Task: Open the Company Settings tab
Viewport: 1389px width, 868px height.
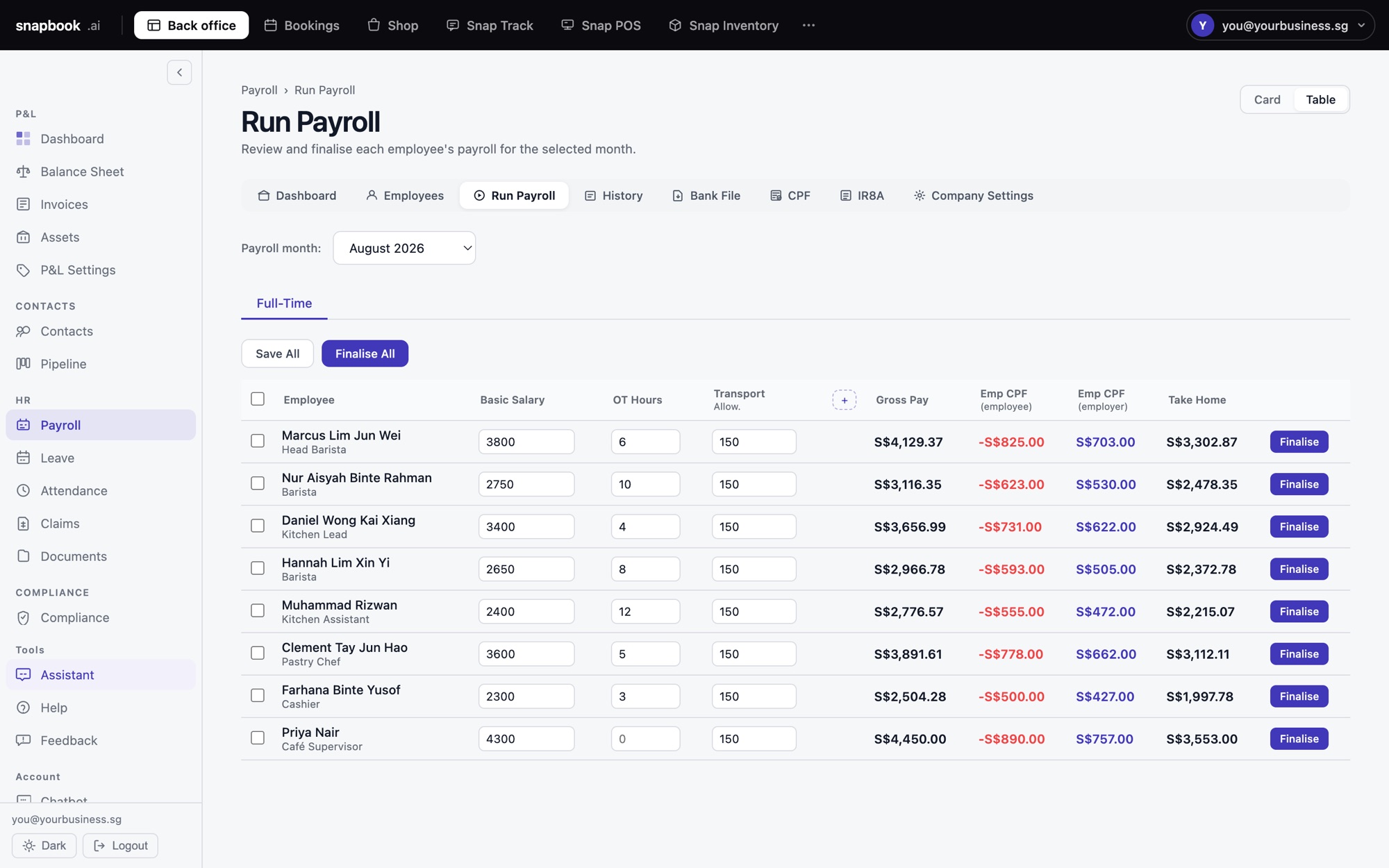Action: click(974, 195)
